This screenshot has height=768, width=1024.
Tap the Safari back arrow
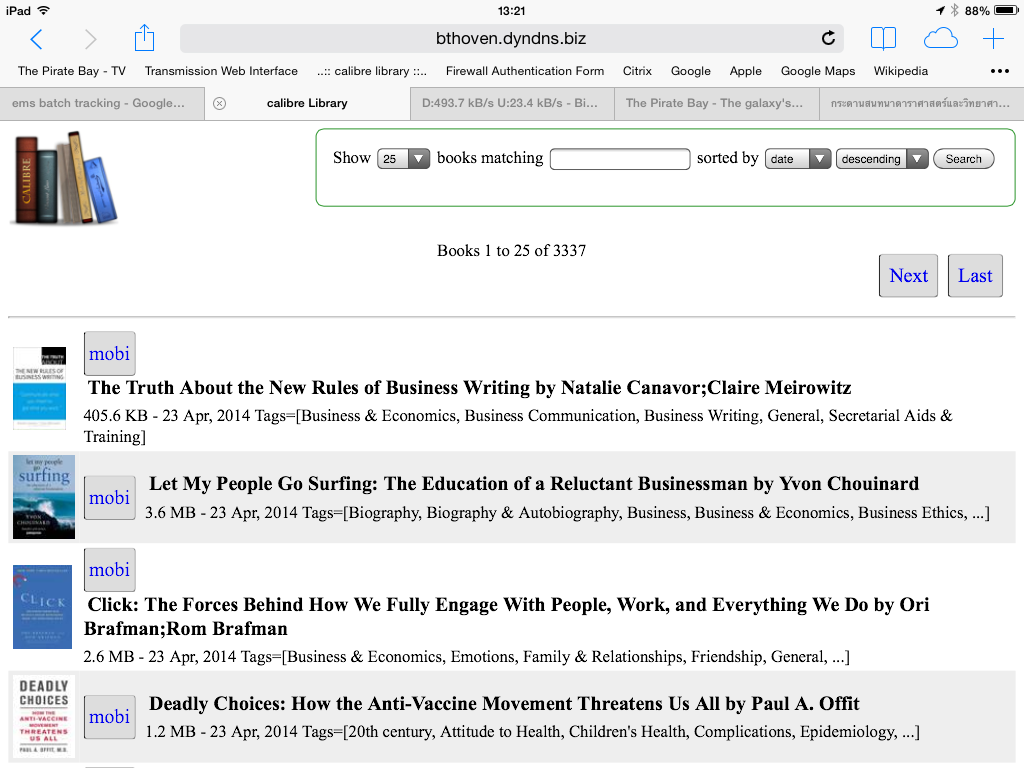[x=37, y=39]
